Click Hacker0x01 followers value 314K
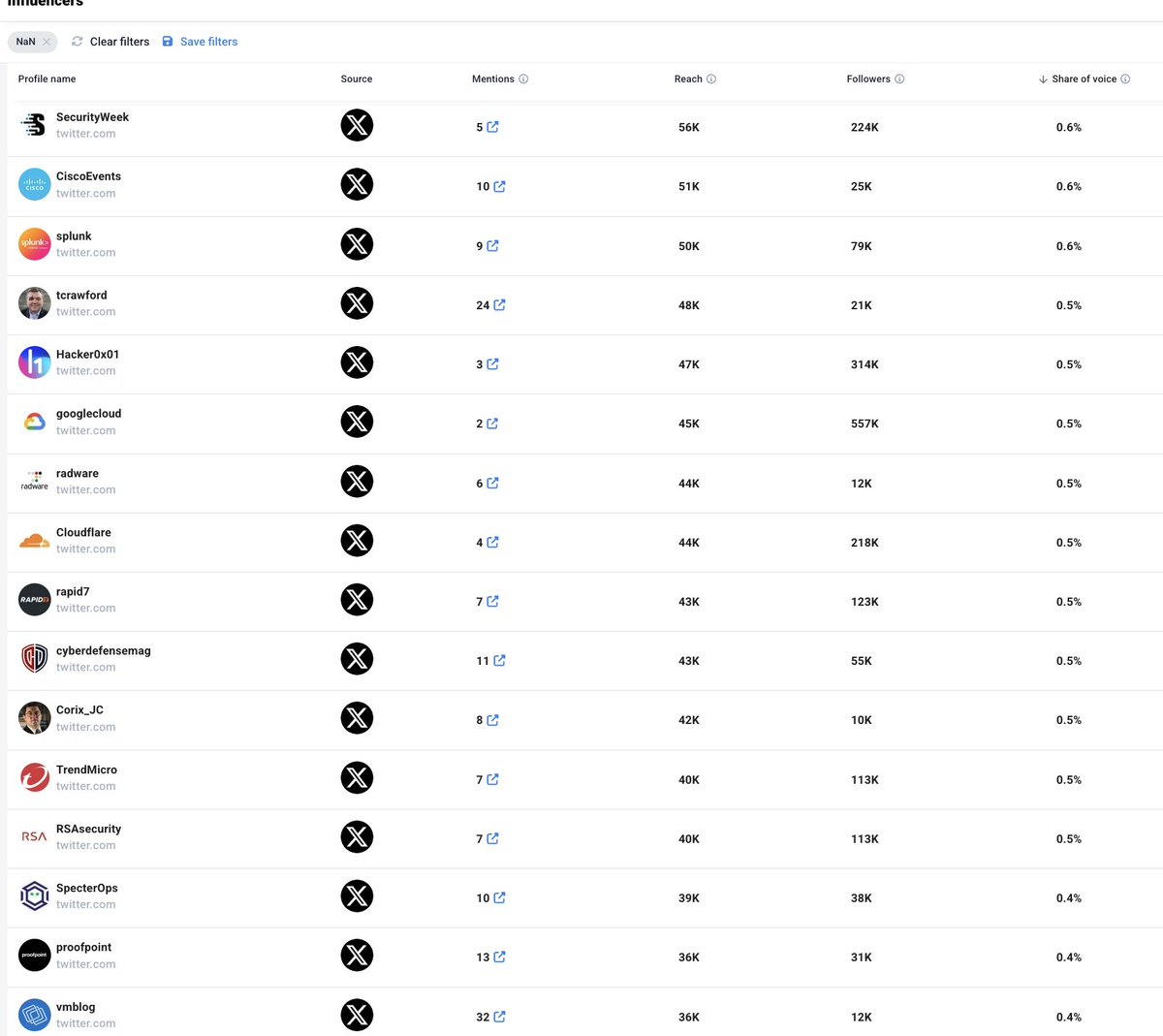This screenshot has height=1036, width=1163. (x=864, y=364)
